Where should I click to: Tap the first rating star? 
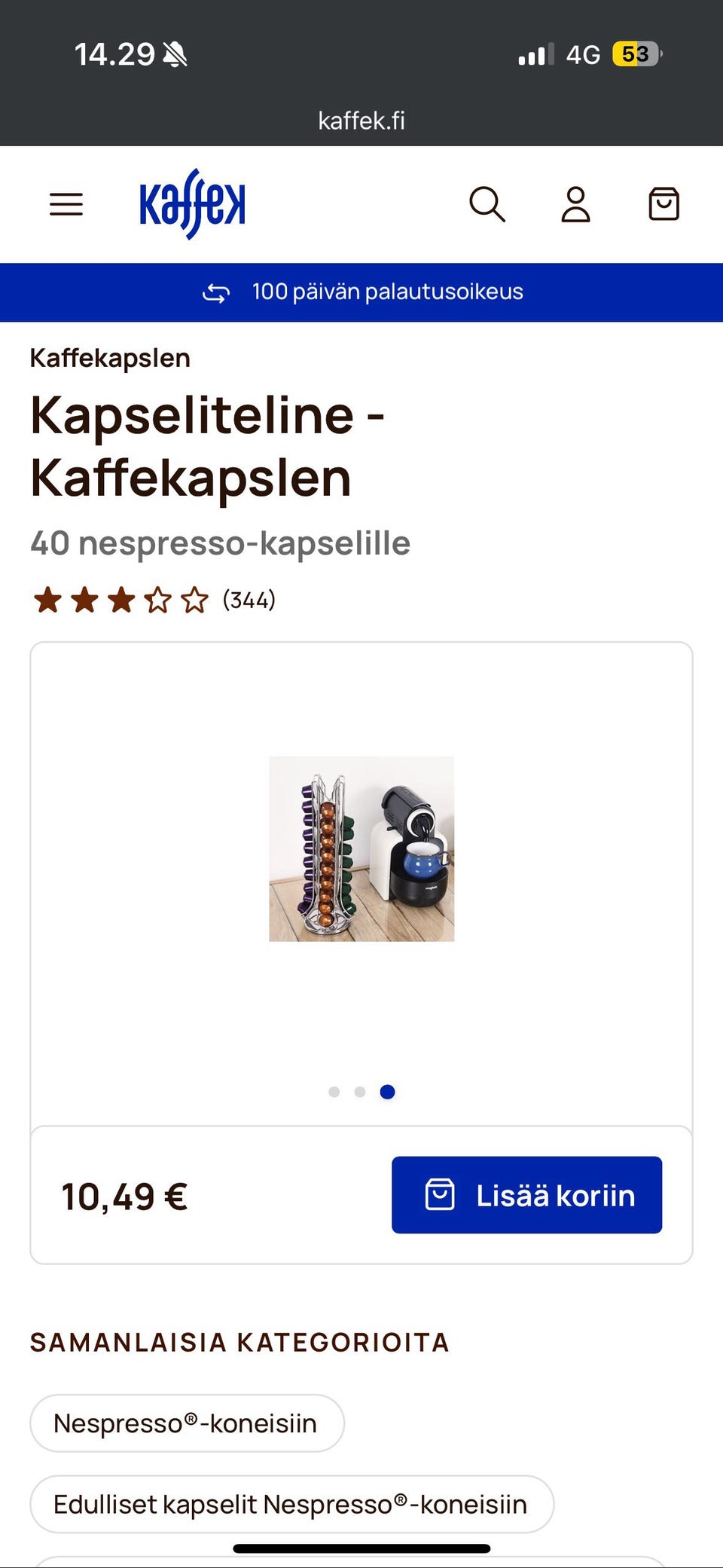[47, 601]
